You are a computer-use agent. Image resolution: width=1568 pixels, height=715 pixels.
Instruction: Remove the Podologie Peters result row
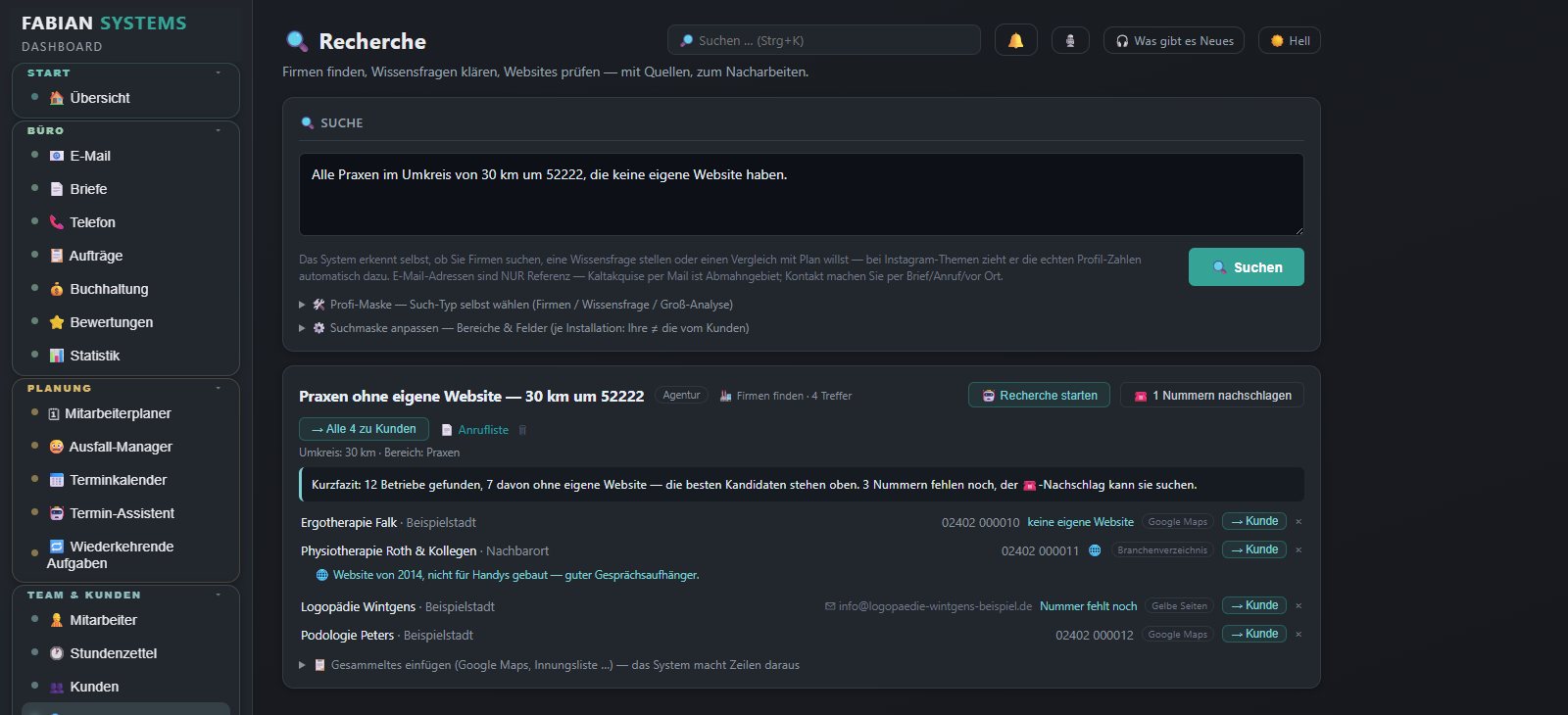pos(1298,635)
